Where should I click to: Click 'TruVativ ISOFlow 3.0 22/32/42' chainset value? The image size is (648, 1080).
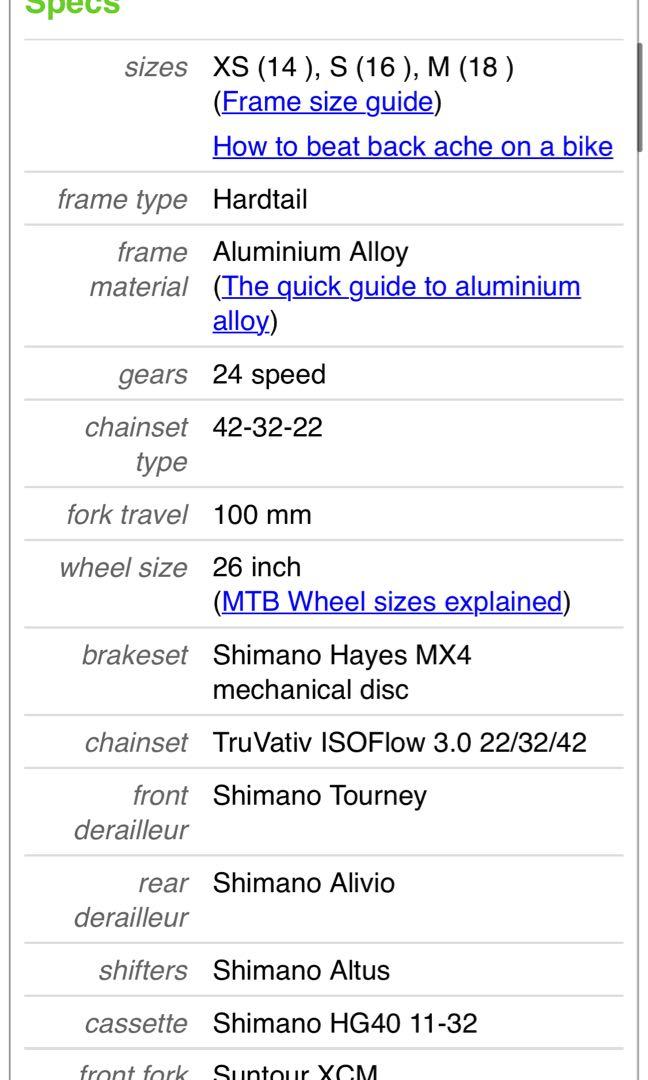pos(400,742)
